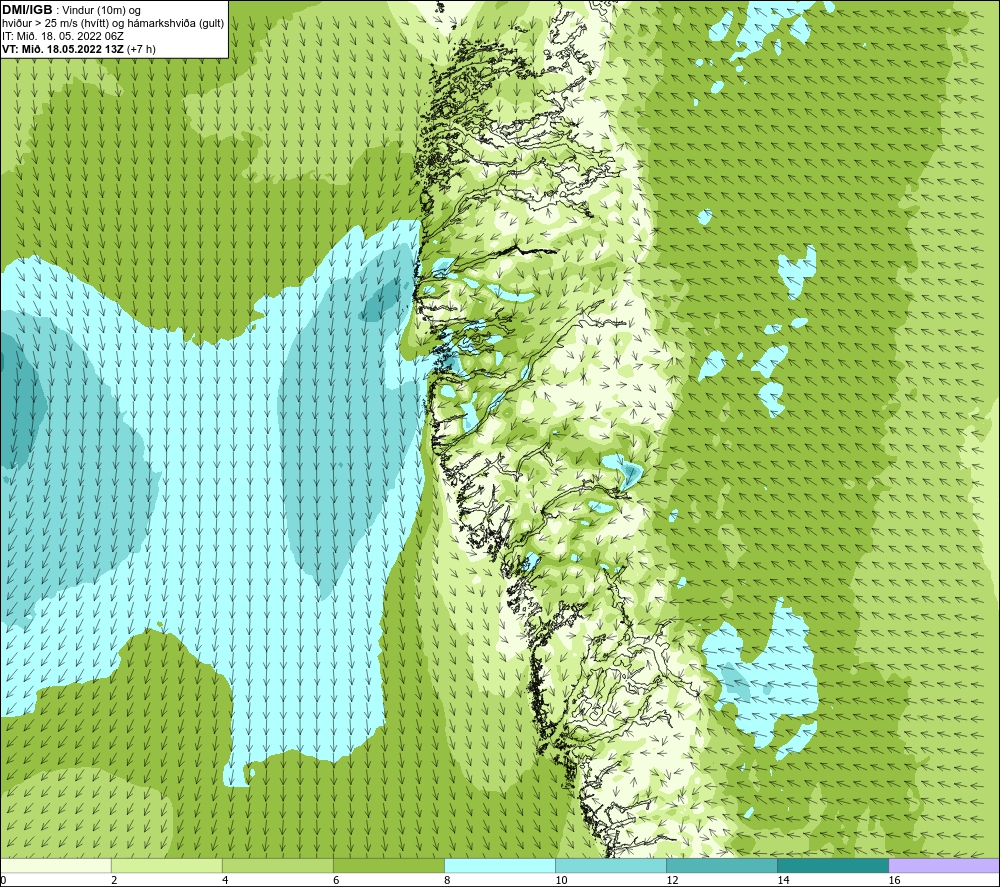Click the purple above-16 m/s legend swatch
This screenshot has height=887, width=1000.
(945, 865)
